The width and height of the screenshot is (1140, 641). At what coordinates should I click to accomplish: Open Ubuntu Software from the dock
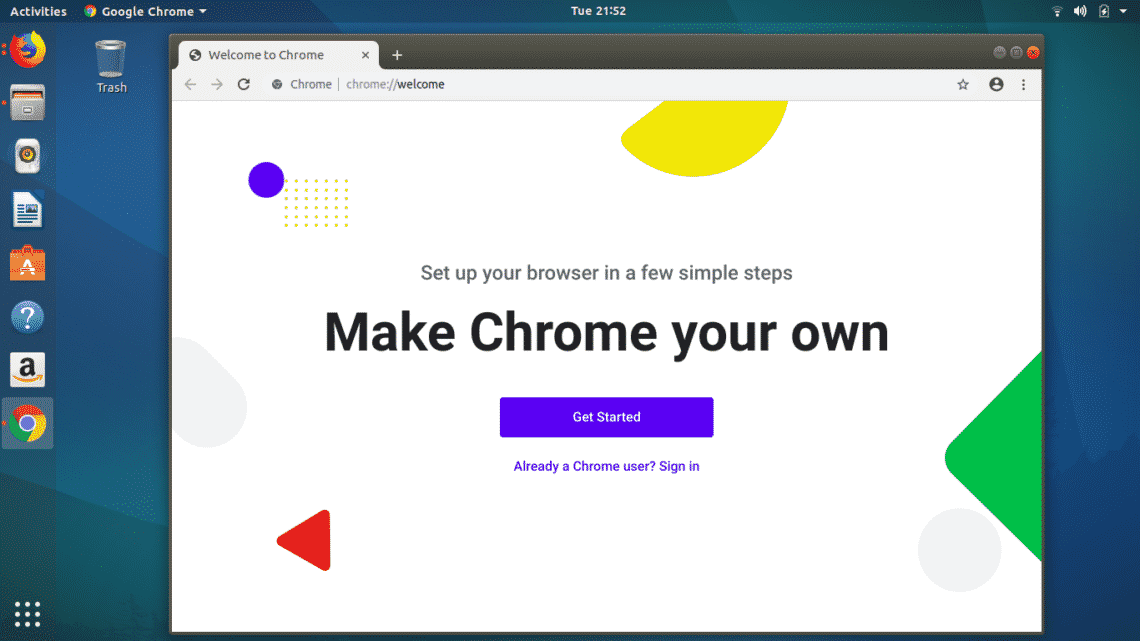[x=28, y=263]
